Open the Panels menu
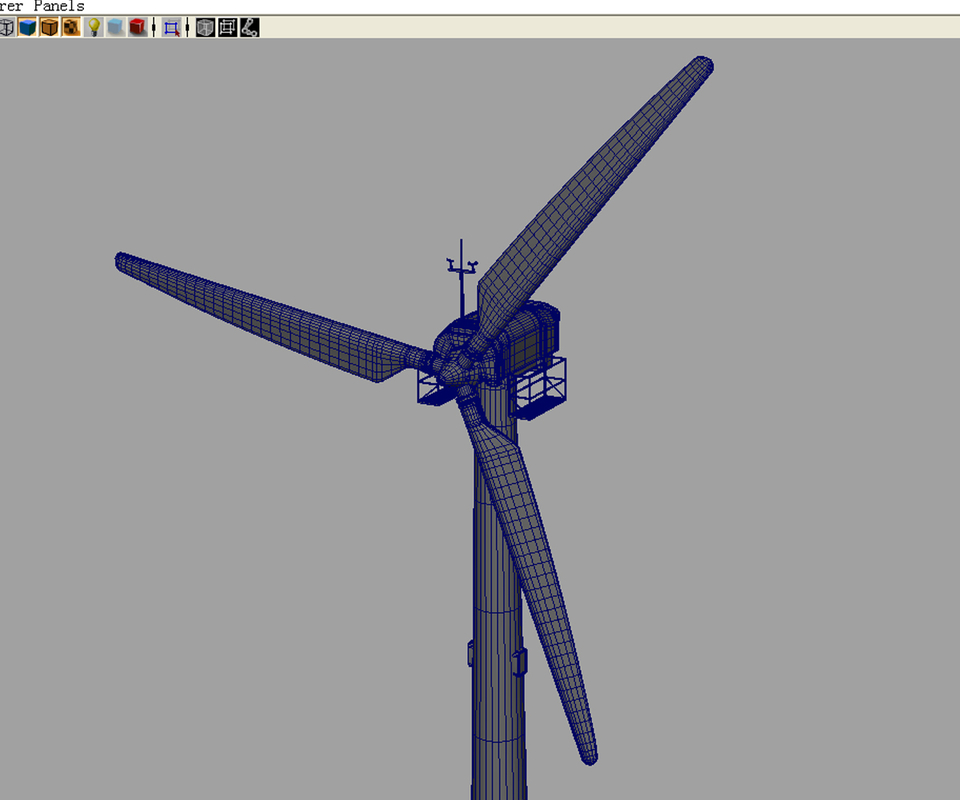This screenshot has width=960, height=800. [x=60, y=6]
